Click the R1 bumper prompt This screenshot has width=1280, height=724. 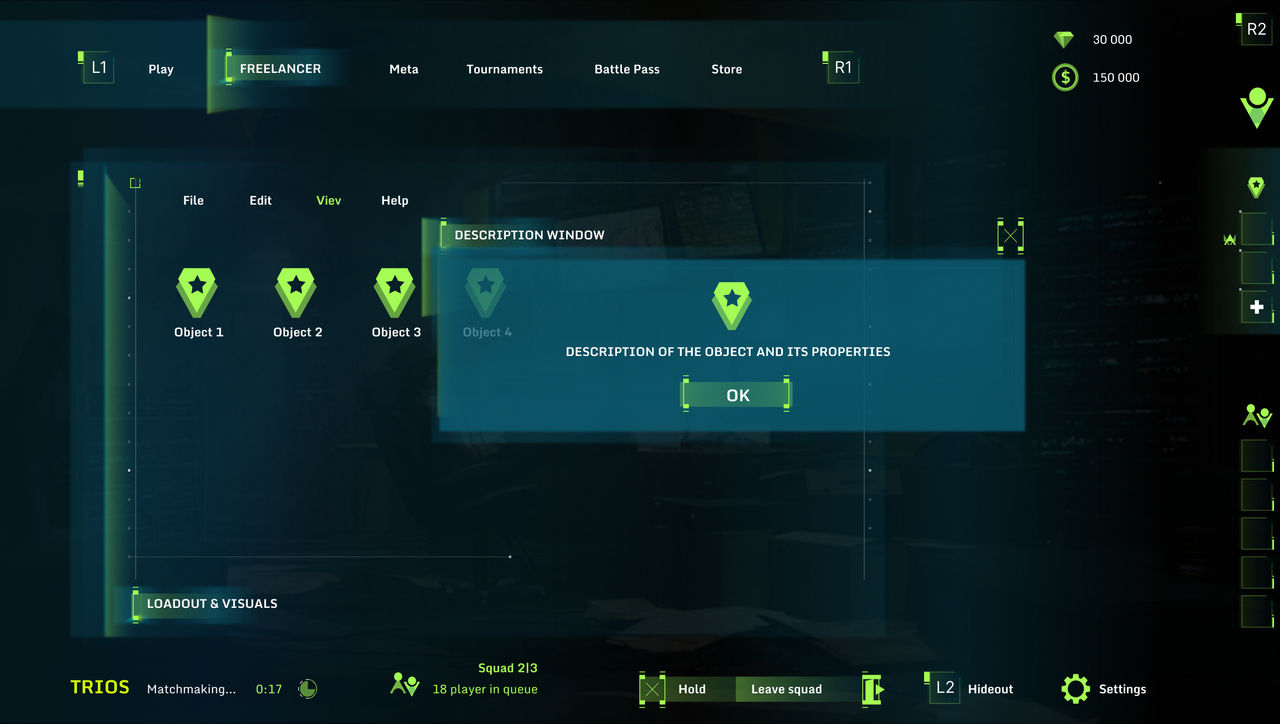click(x=843, y=68)
